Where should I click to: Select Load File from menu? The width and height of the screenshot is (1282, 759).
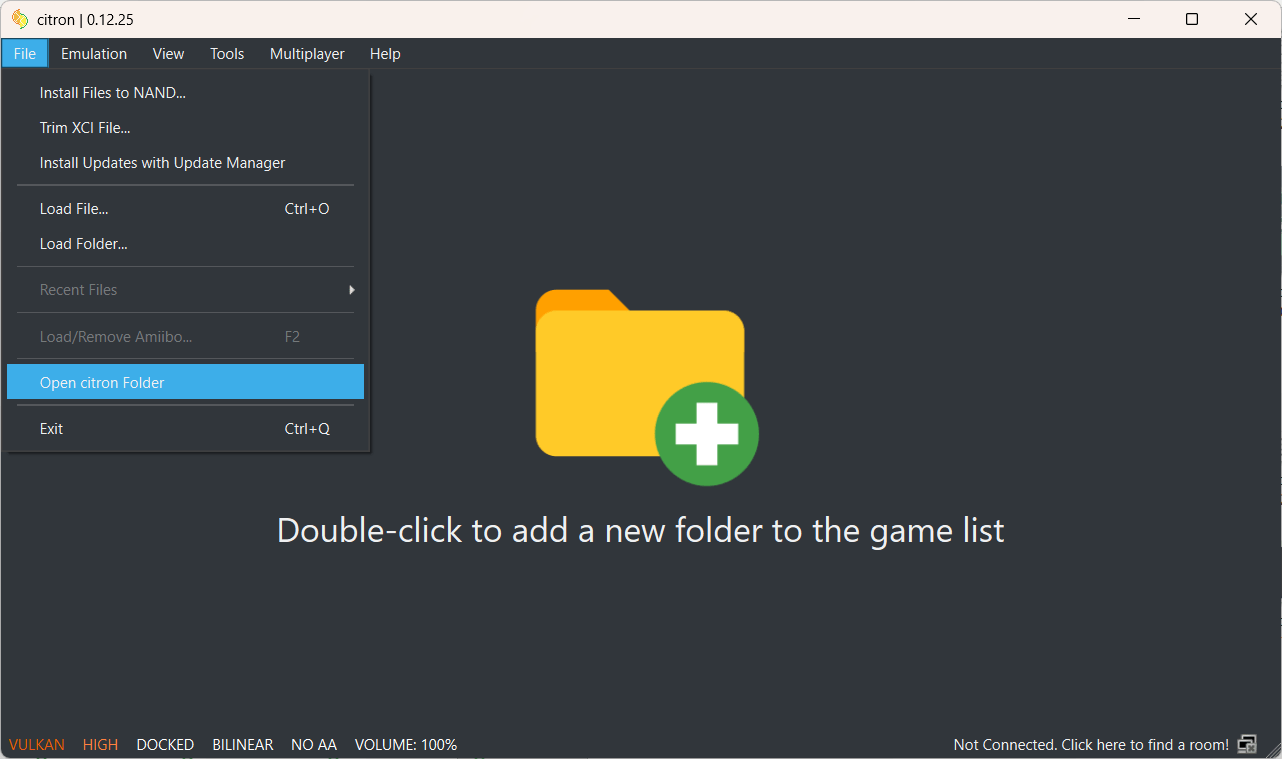185,209
